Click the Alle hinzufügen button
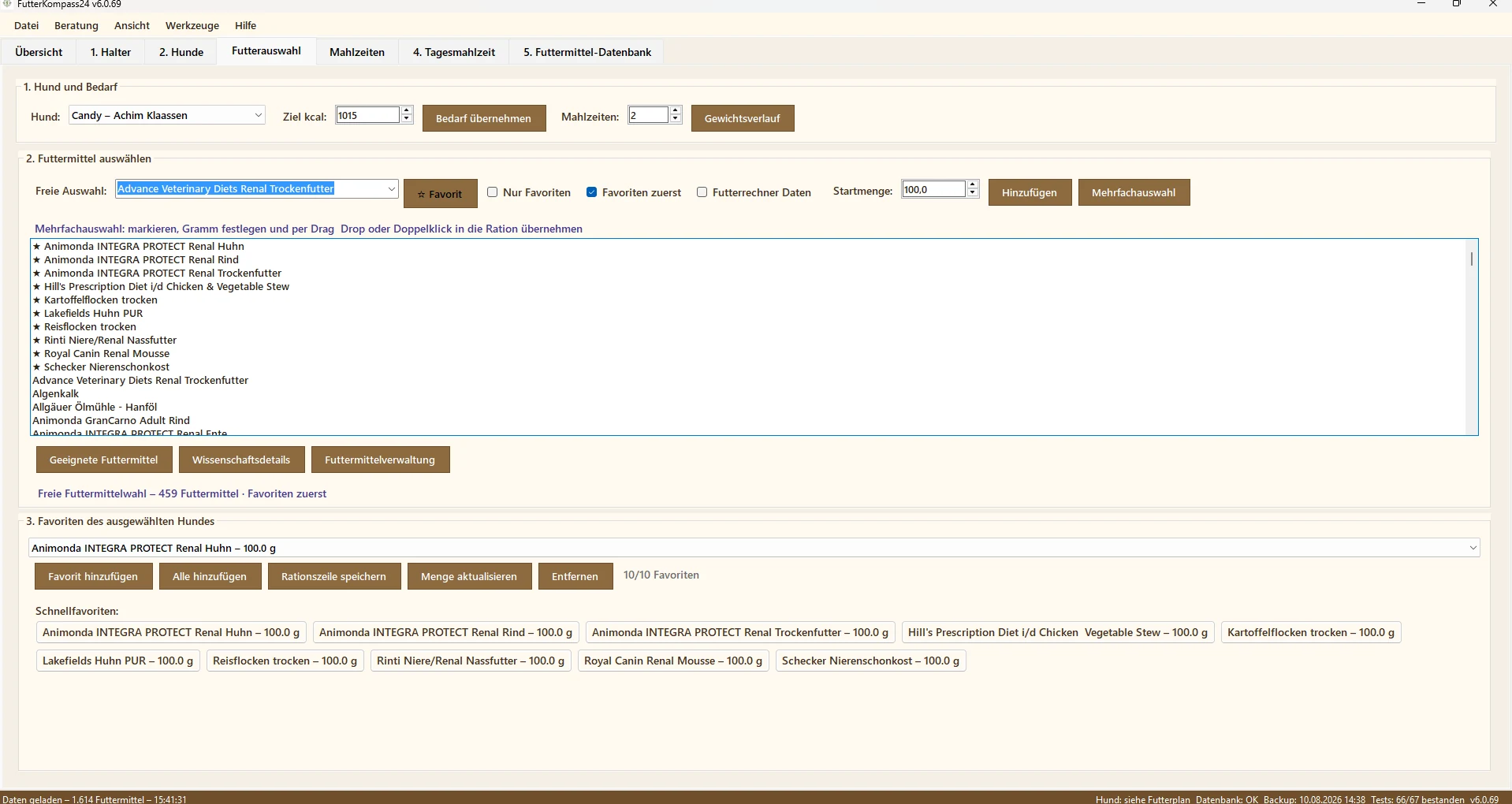This screenshot has height=804, width=1512. [210, 576]
